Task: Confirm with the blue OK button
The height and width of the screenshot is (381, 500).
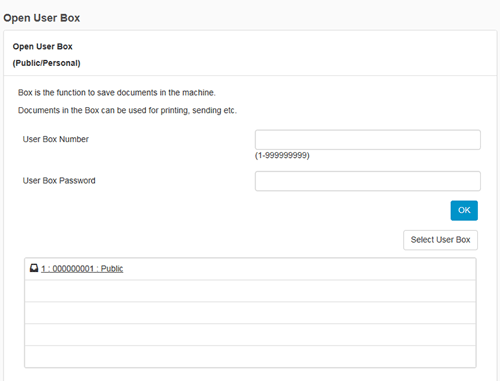Action: point(464,210)
